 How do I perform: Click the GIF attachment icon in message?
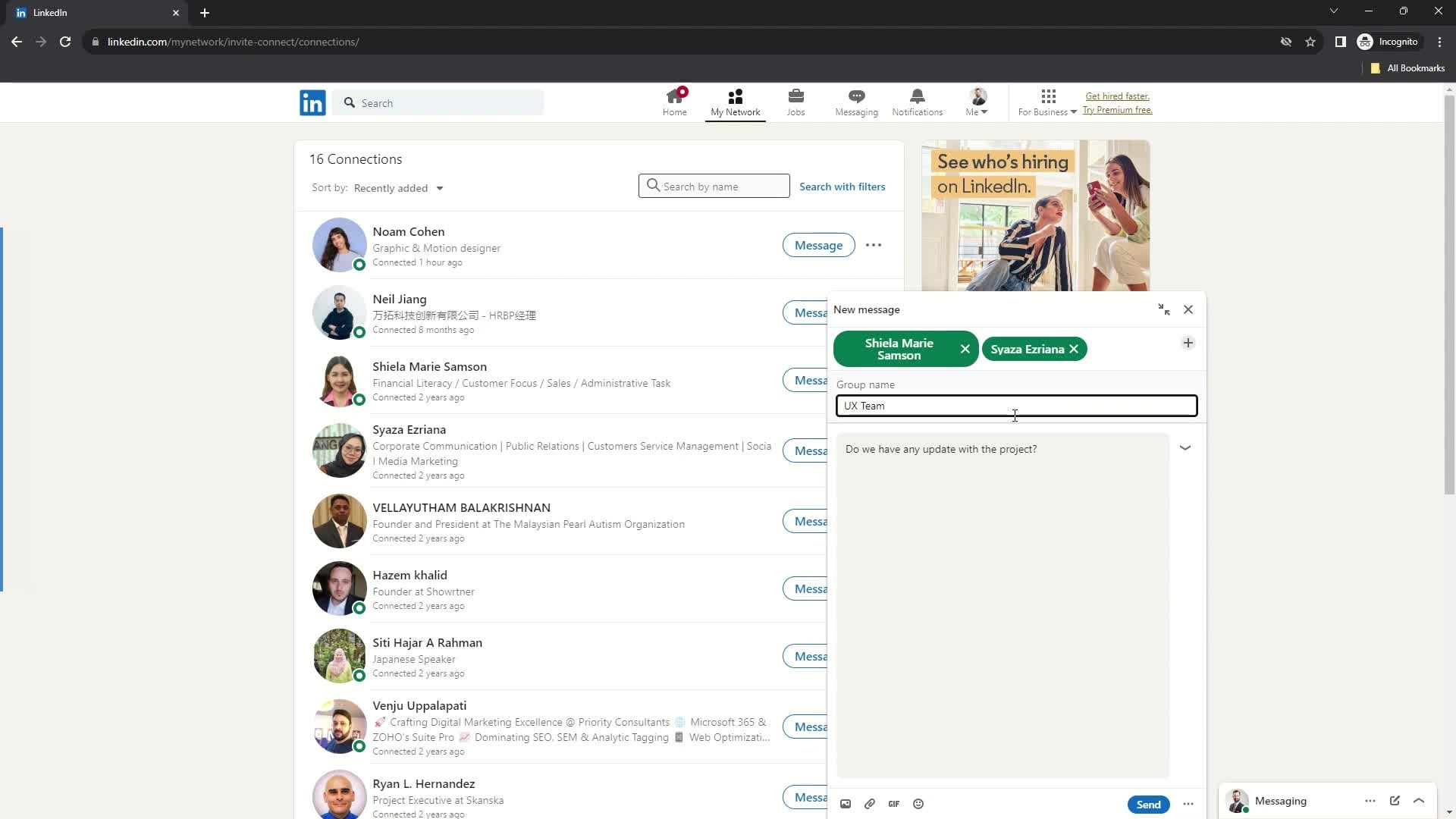point(893,804)
